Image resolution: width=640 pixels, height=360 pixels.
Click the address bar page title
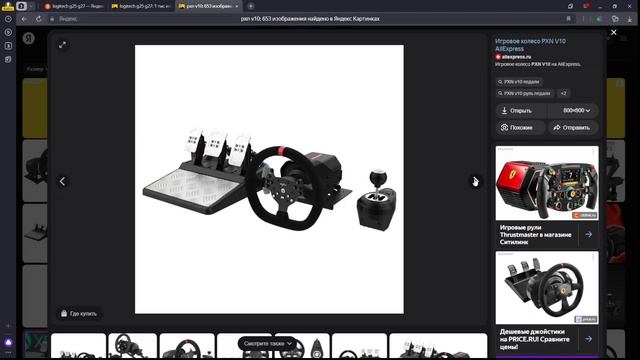pos(310,19)
